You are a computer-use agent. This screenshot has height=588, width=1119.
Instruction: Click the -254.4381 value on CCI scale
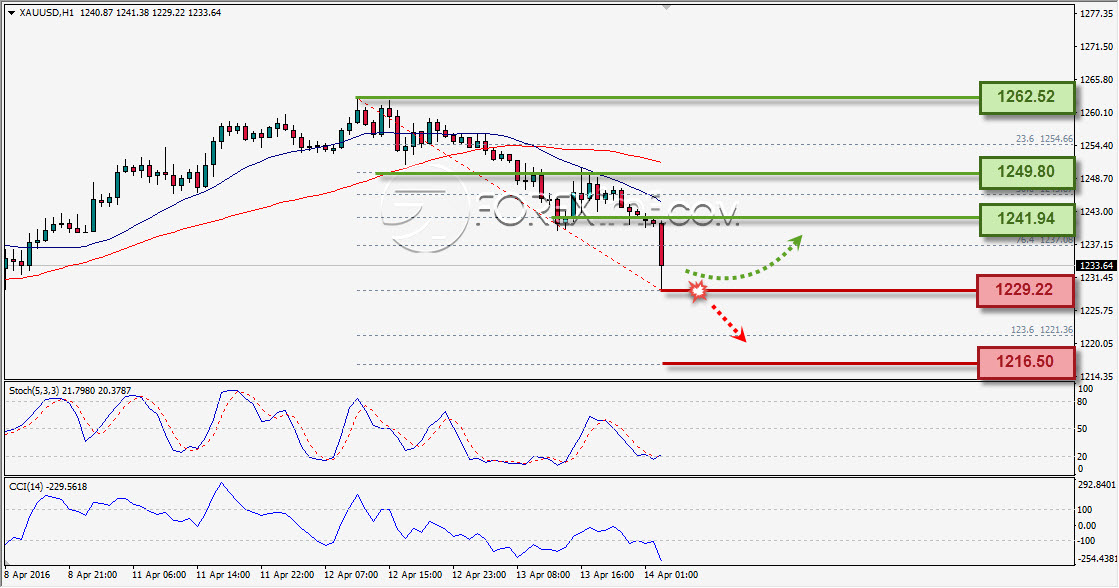click(x=1096, y=559)
